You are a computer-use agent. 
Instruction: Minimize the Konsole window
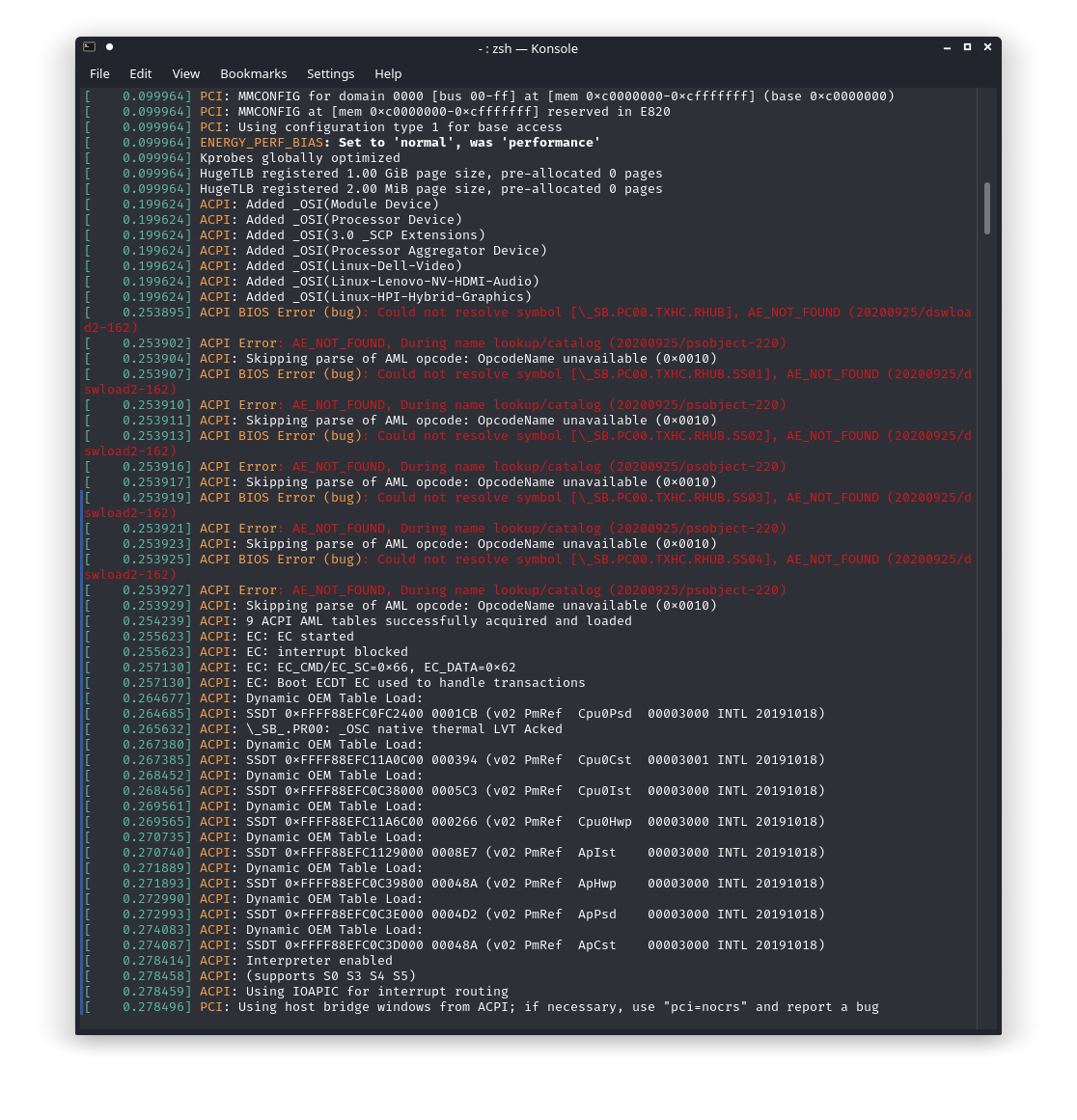tap(947, 47)
